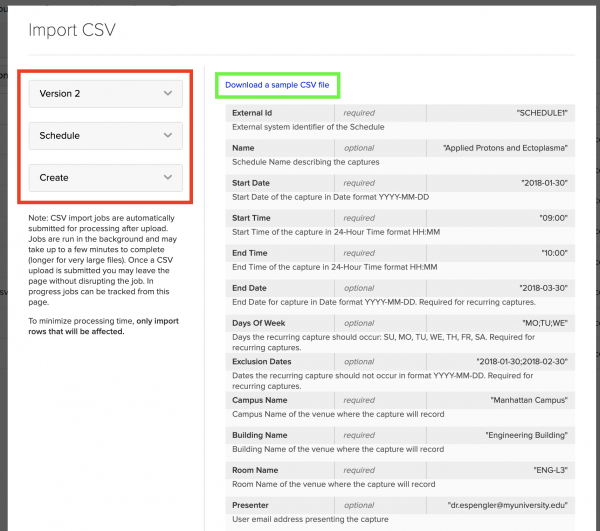Click the Presenter field label
The width and height of the screenshot is (600, 531).
[x=250, y=505]
